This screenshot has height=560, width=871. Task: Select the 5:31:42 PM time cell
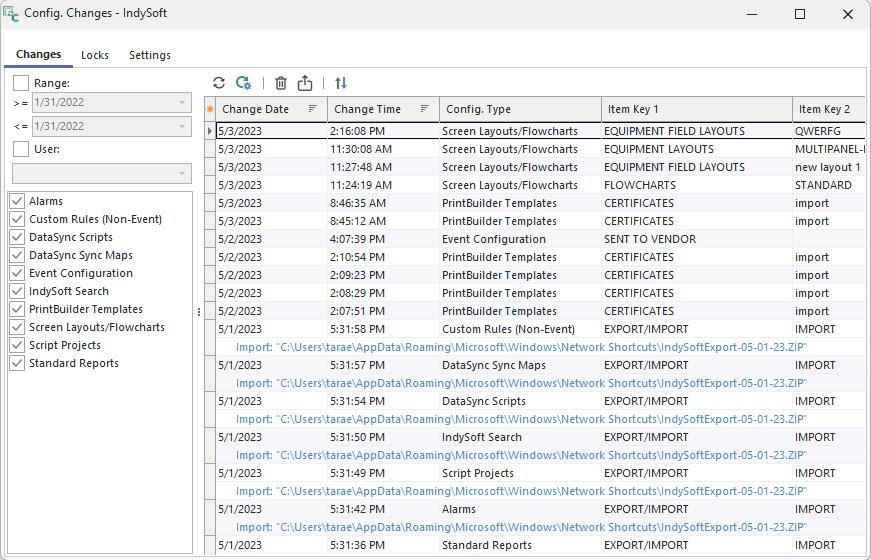tap(383, 509)
